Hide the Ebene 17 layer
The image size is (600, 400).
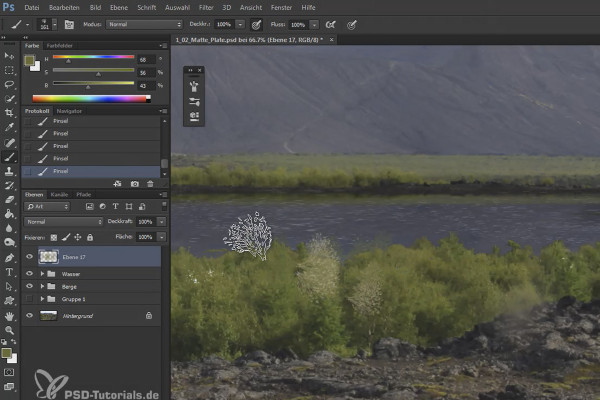29,257
